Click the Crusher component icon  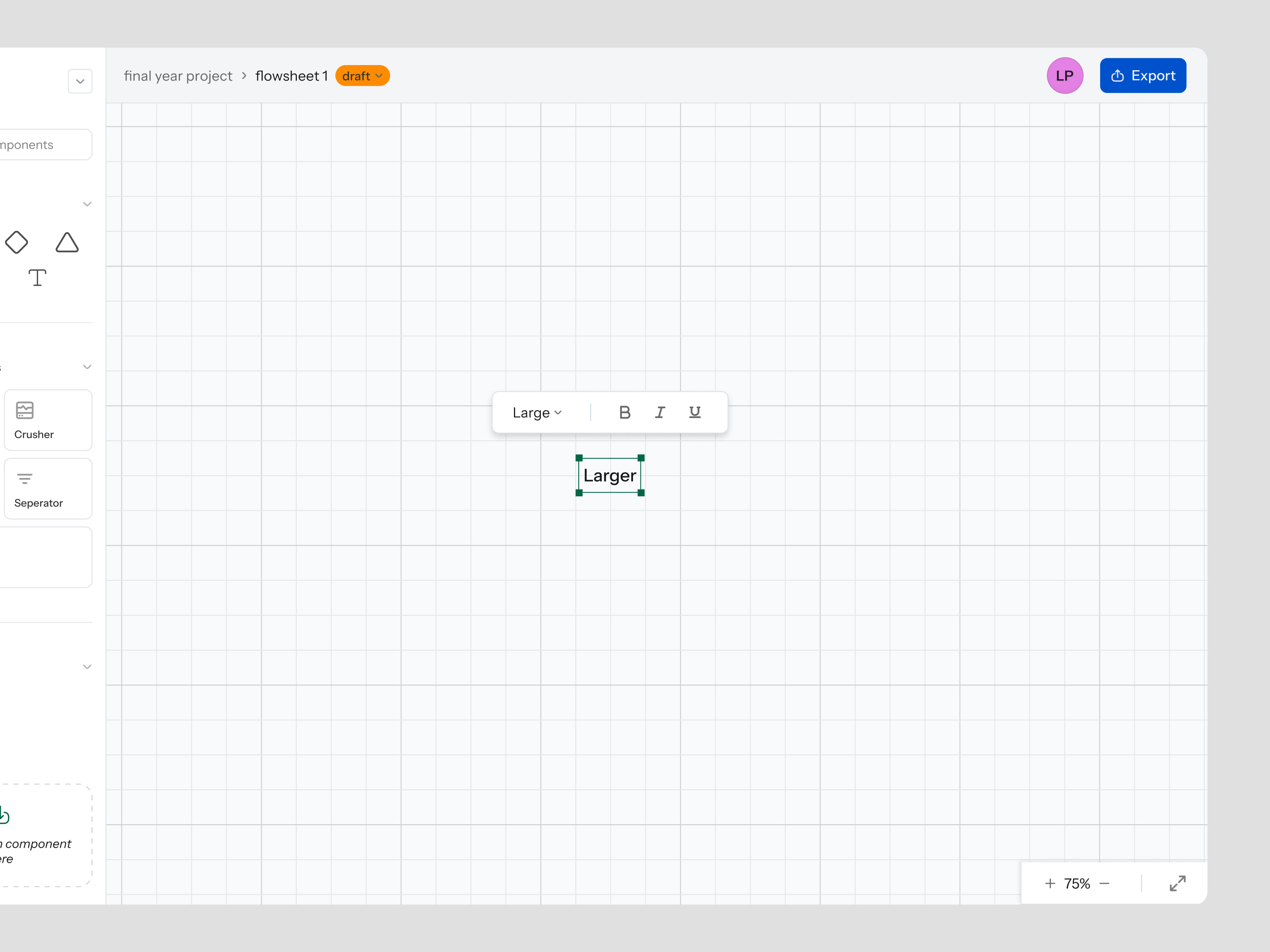25,410
